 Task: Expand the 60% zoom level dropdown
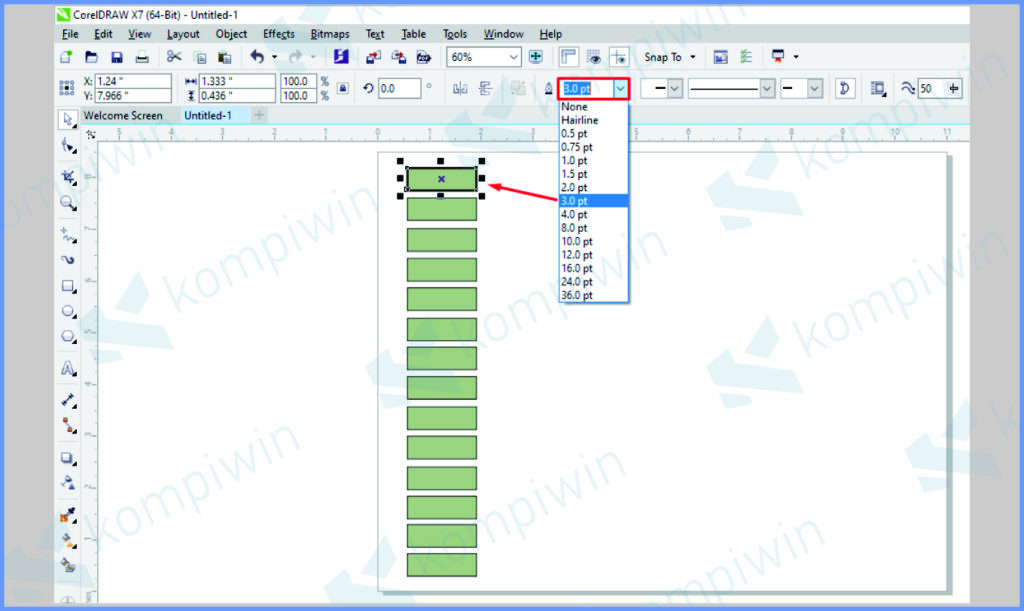click(514, 57)
